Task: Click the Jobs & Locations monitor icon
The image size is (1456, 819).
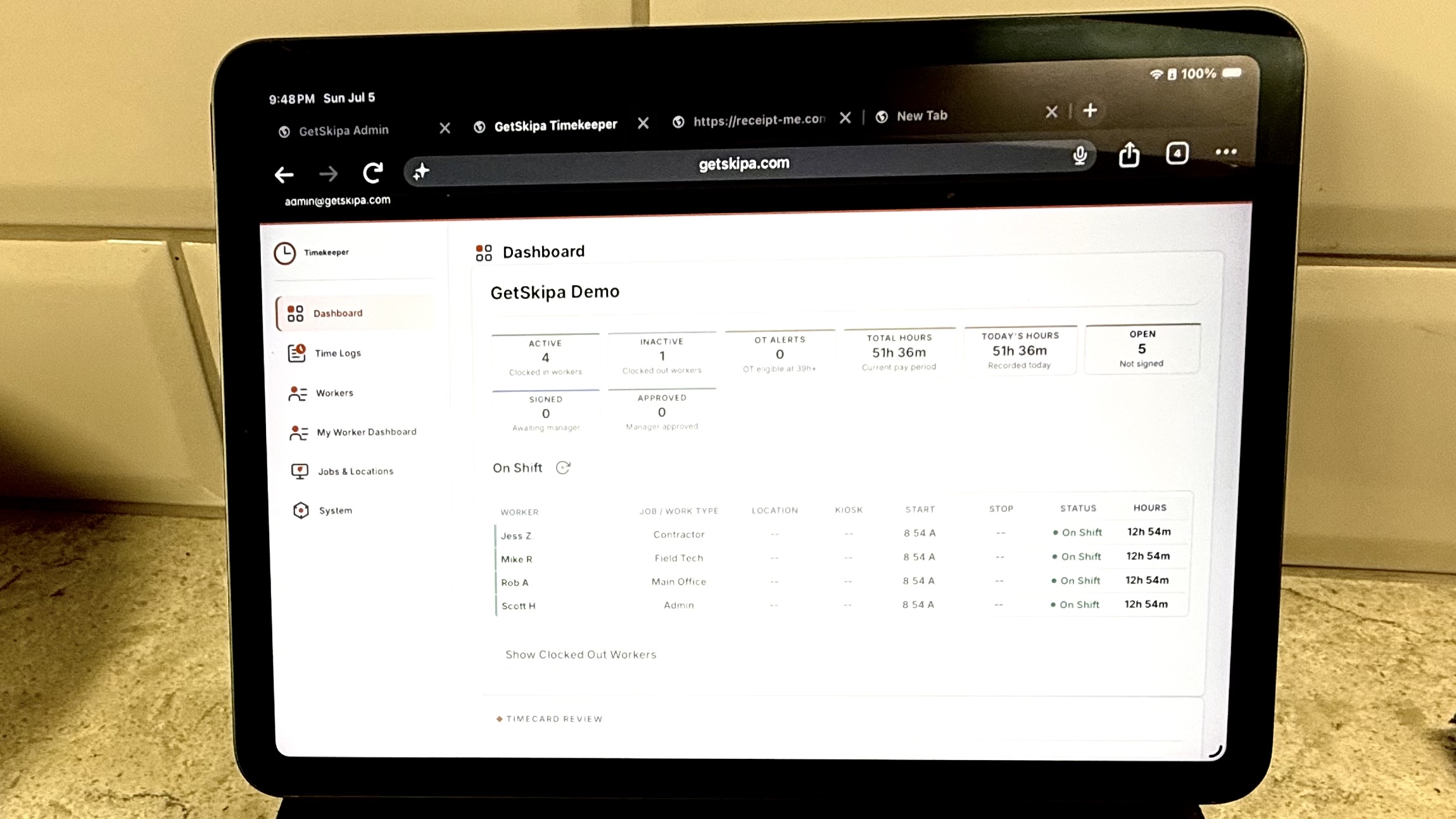Action: point(300,471)
